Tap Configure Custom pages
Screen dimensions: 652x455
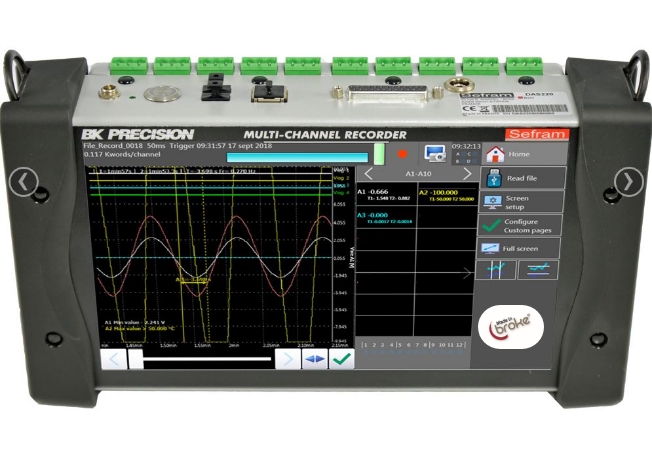[520, 225]
